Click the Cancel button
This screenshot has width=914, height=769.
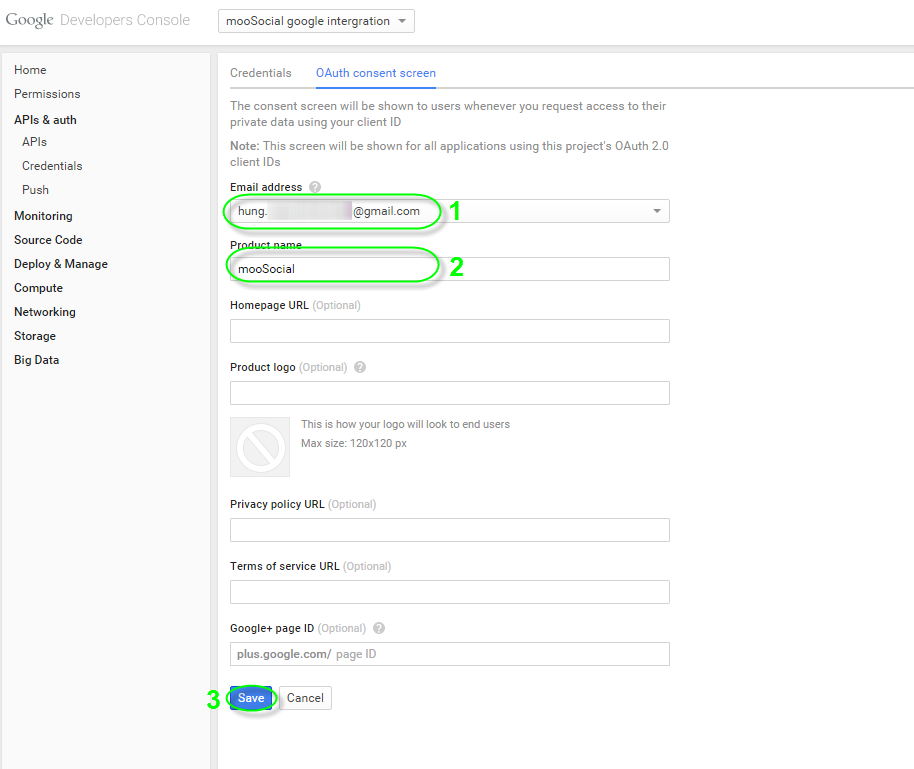click(x=305, y=698)
